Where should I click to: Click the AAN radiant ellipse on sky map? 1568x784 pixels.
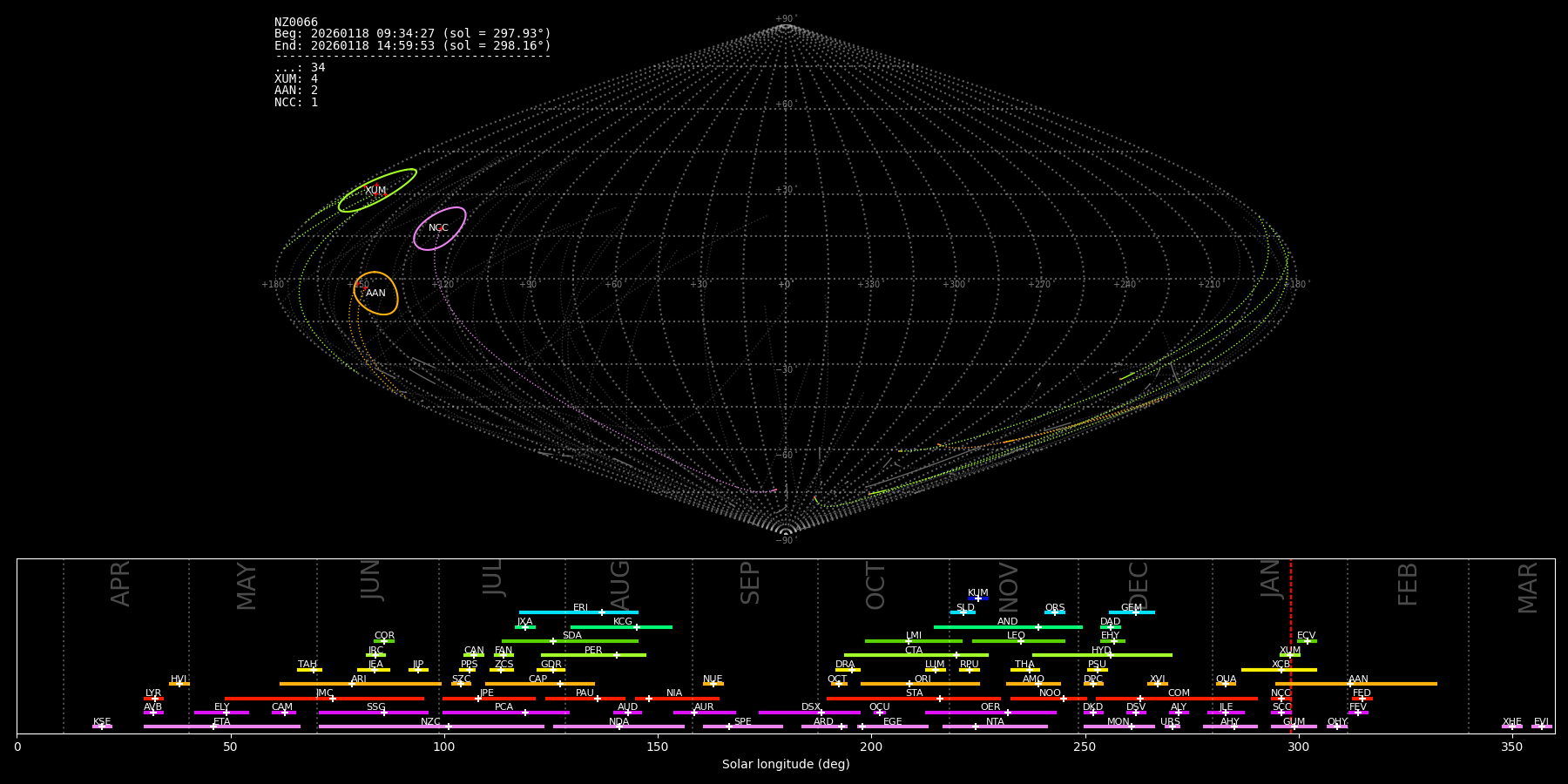point(375,294)
